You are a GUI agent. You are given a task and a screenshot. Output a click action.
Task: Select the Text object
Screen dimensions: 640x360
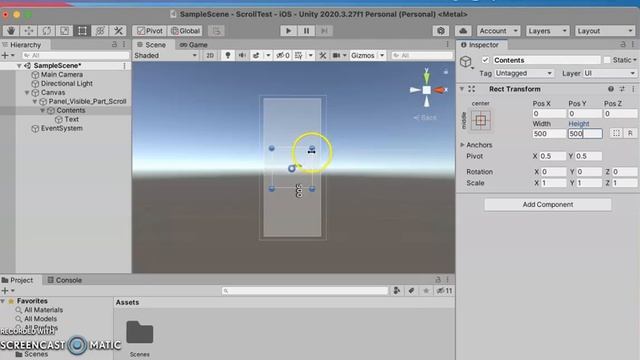pos(71,120)
